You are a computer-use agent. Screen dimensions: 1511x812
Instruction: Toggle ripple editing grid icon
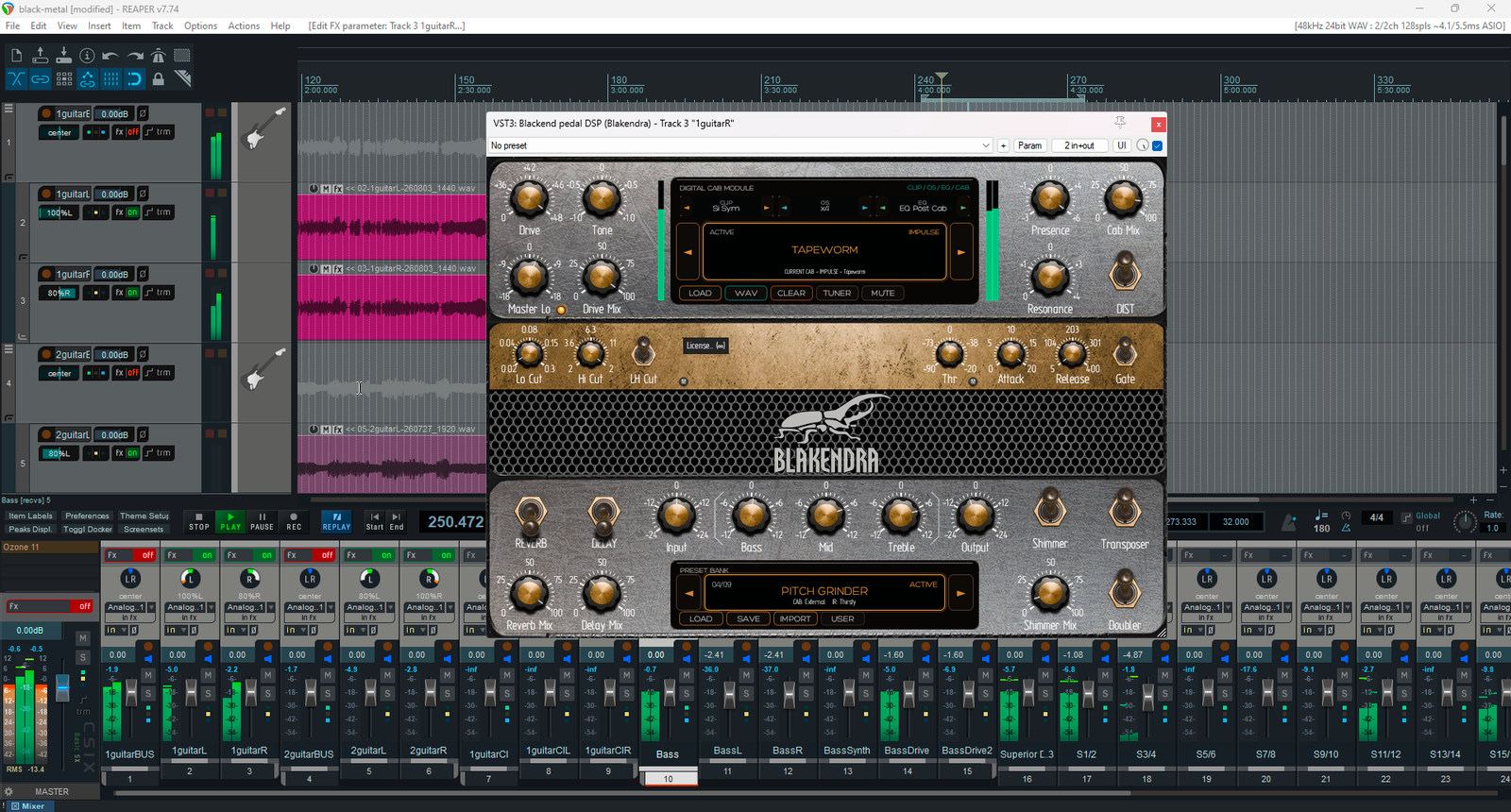pyautogui.click(x=63, y=79)
